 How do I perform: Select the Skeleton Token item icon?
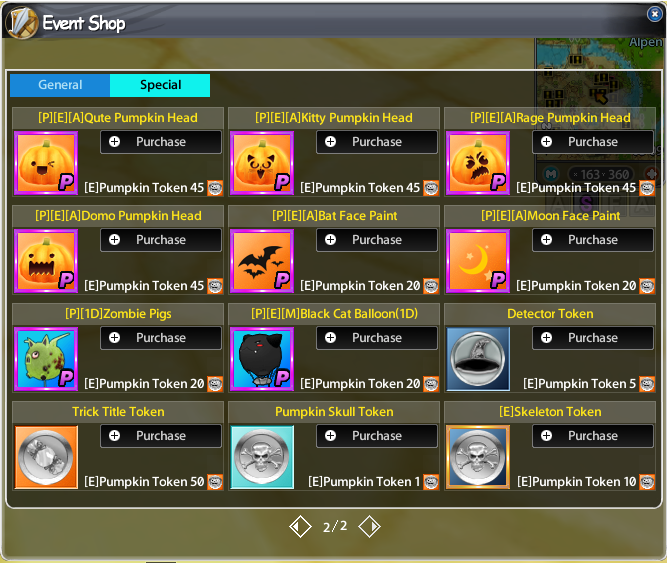coord(478,457)
